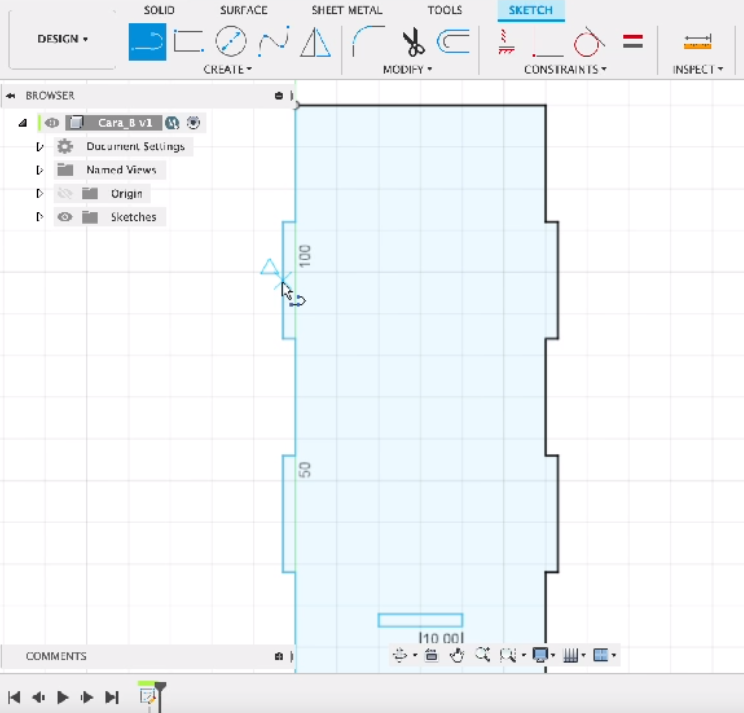Activate Cara_B v1 component radio button
This screenshot has height=713, width=744.
point(193,123)
